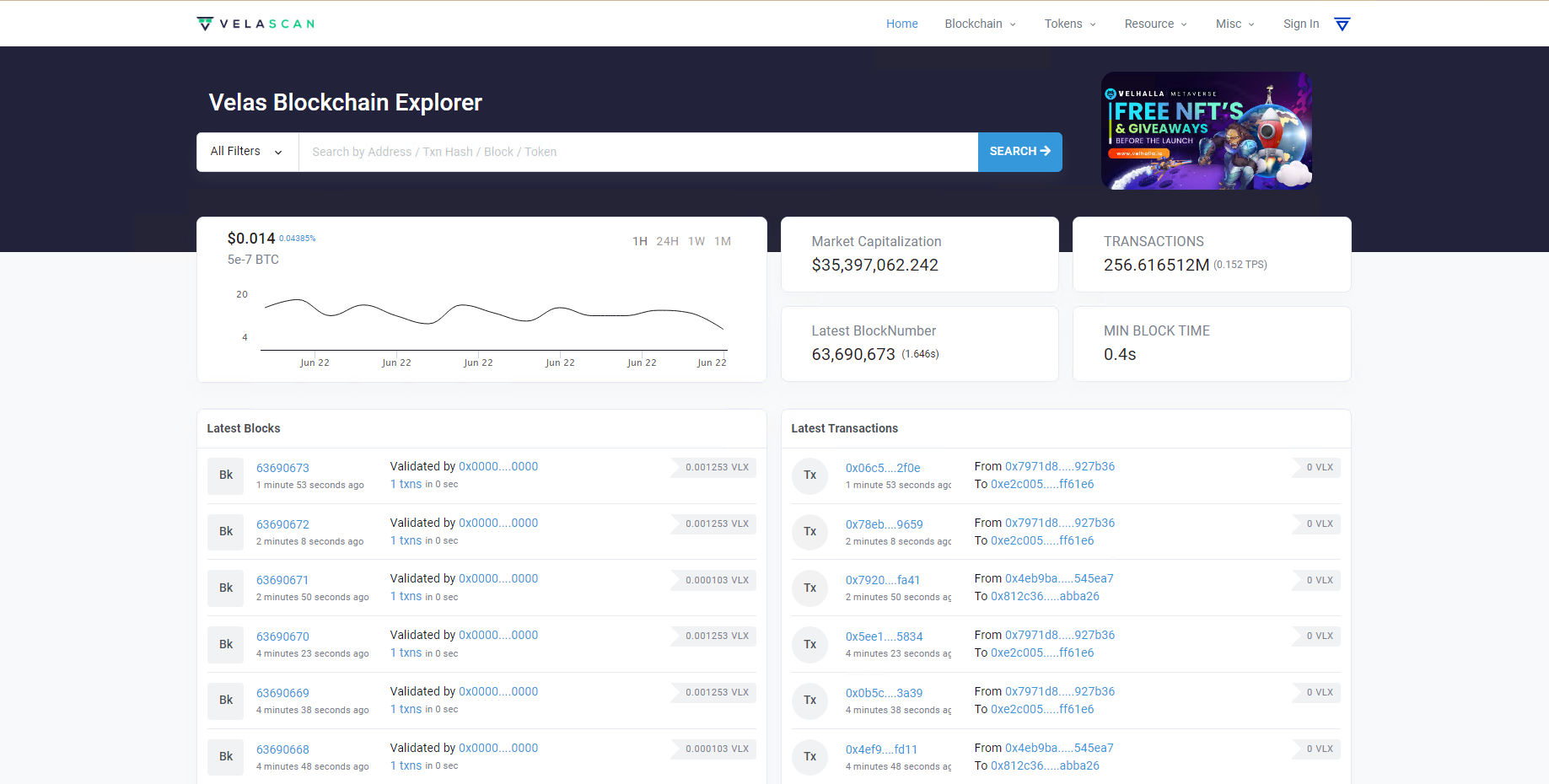Click the Tx icon for transaction 0x7920....fa41
Image resolution: width=1549 pixels, height=784 pixels.
click(x=809, y=588)
